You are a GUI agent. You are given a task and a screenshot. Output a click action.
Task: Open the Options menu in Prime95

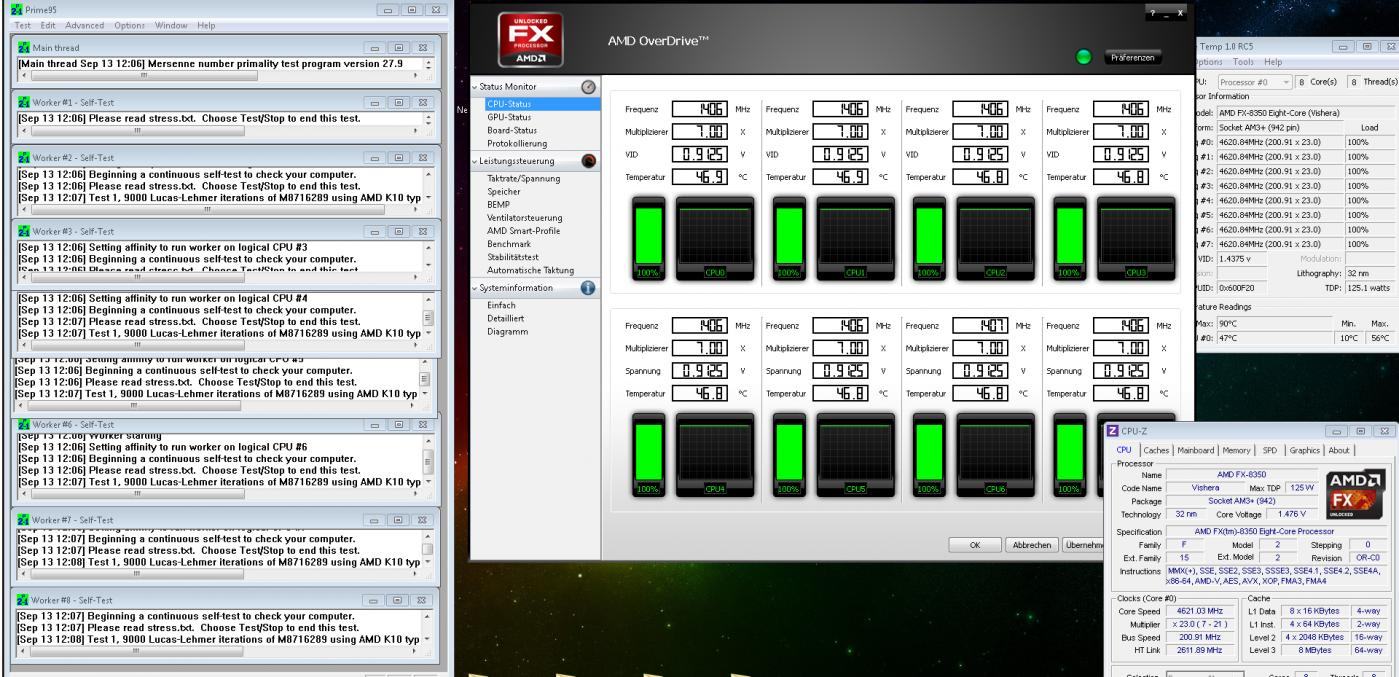(x=131, y=24)
